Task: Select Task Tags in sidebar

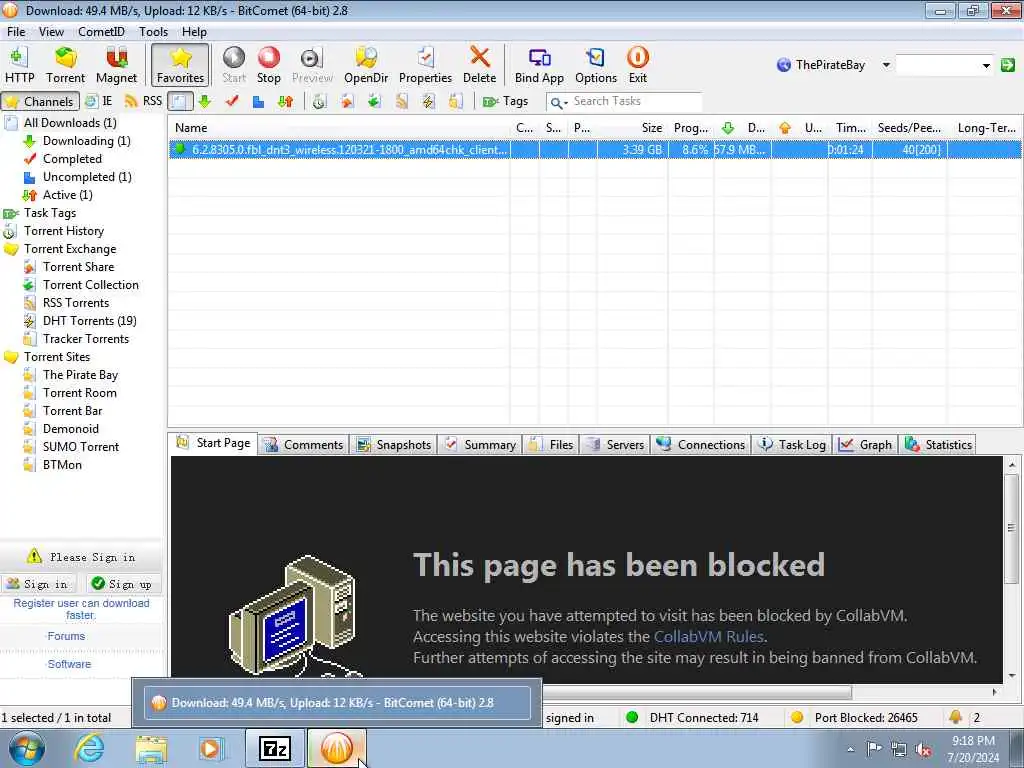Action: pos(50,213)
